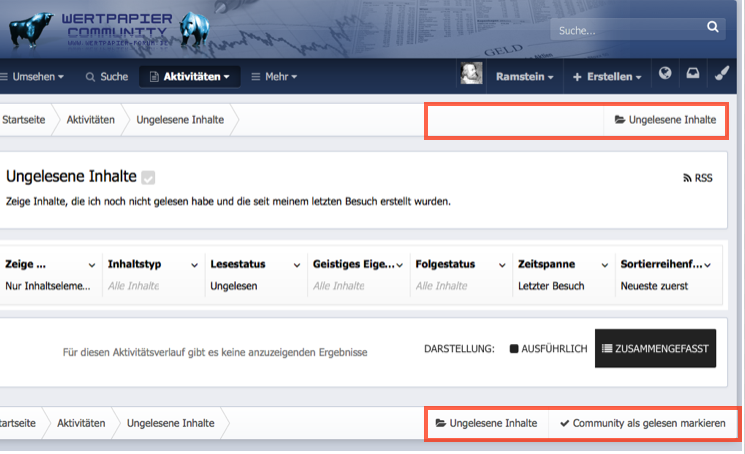Viewport: 745px width, 454px height.
Task: Open the globe notifications icon
Action: coord(665,73)
